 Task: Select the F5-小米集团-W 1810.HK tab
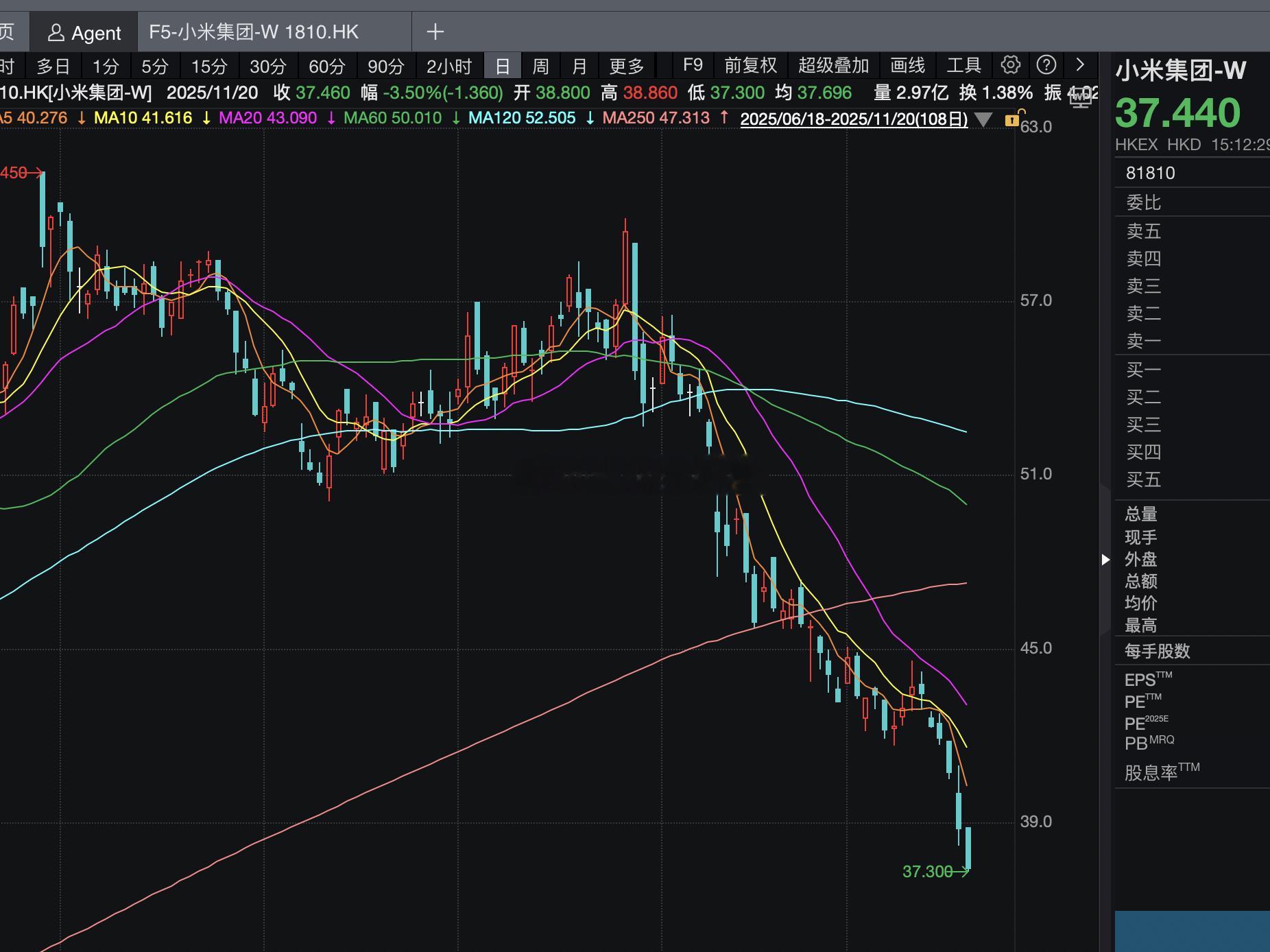(x=254, y=32)
